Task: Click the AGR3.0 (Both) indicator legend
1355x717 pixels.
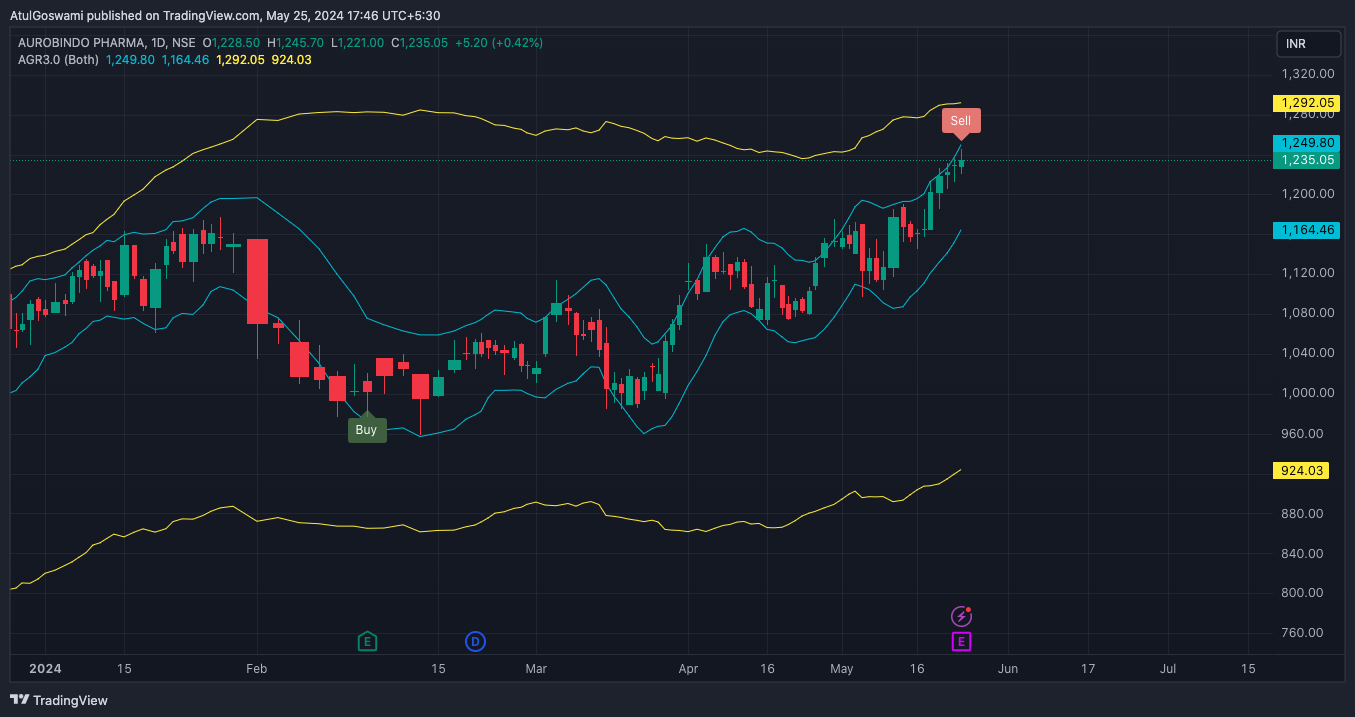Action: coord(58,60)
